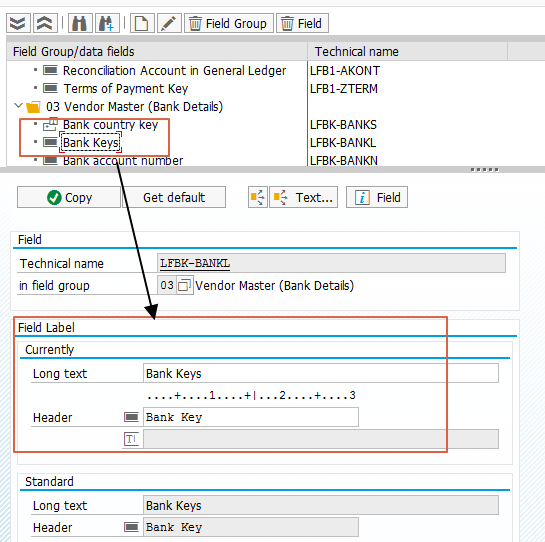The width and height of the screenshot is (545, 542).
Task: Select Bank country key tree row
Action: click(110, 124)
